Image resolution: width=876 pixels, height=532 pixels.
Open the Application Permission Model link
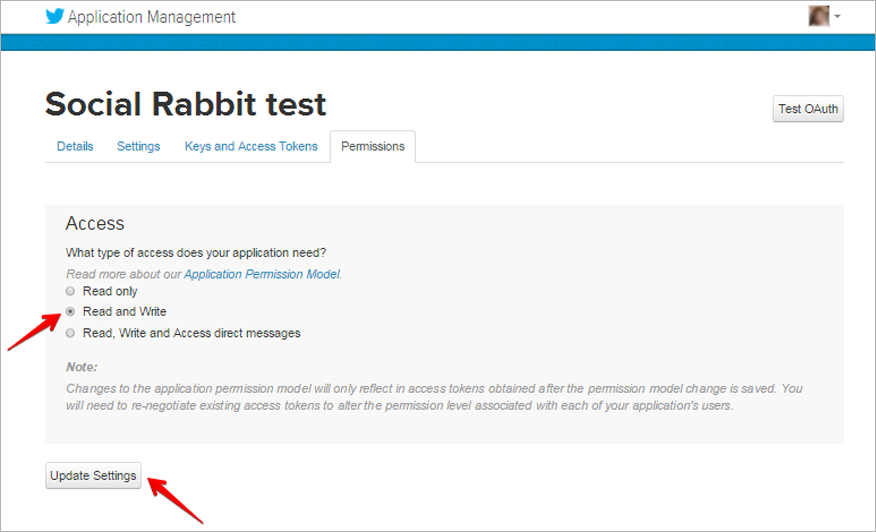(262, 274)
